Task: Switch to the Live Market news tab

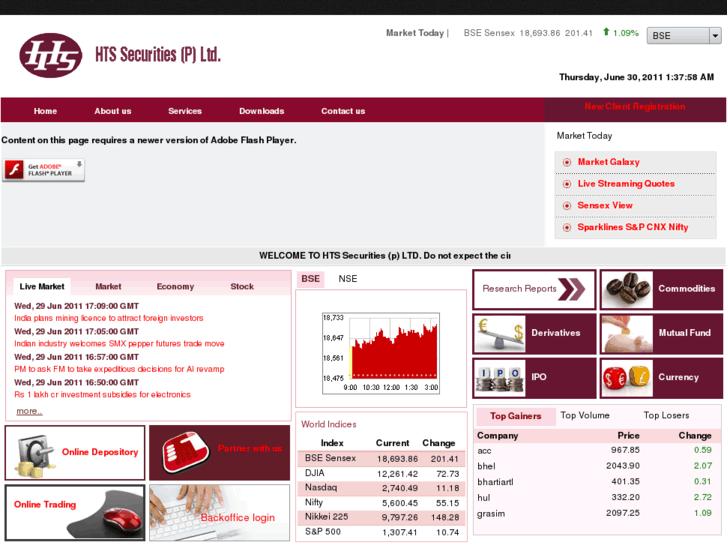Action: click(x=42, y=287)
